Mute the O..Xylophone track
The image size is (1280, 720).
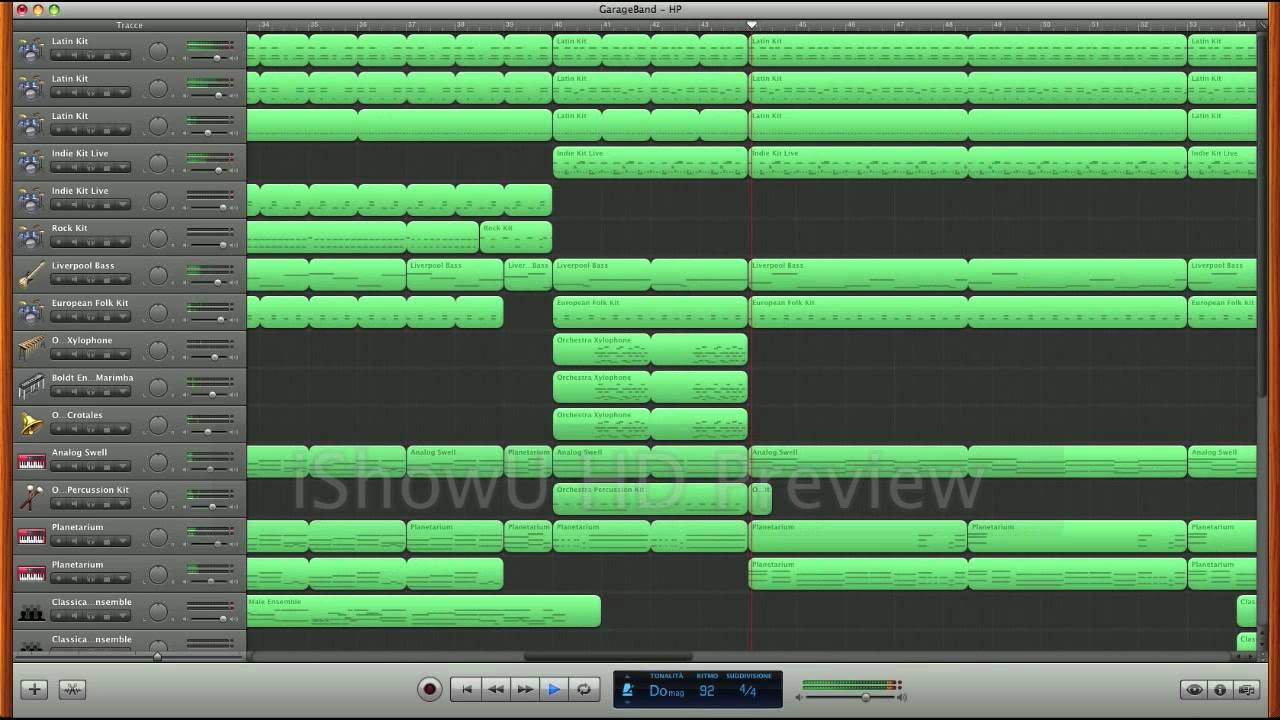click(x=74, y=354)
